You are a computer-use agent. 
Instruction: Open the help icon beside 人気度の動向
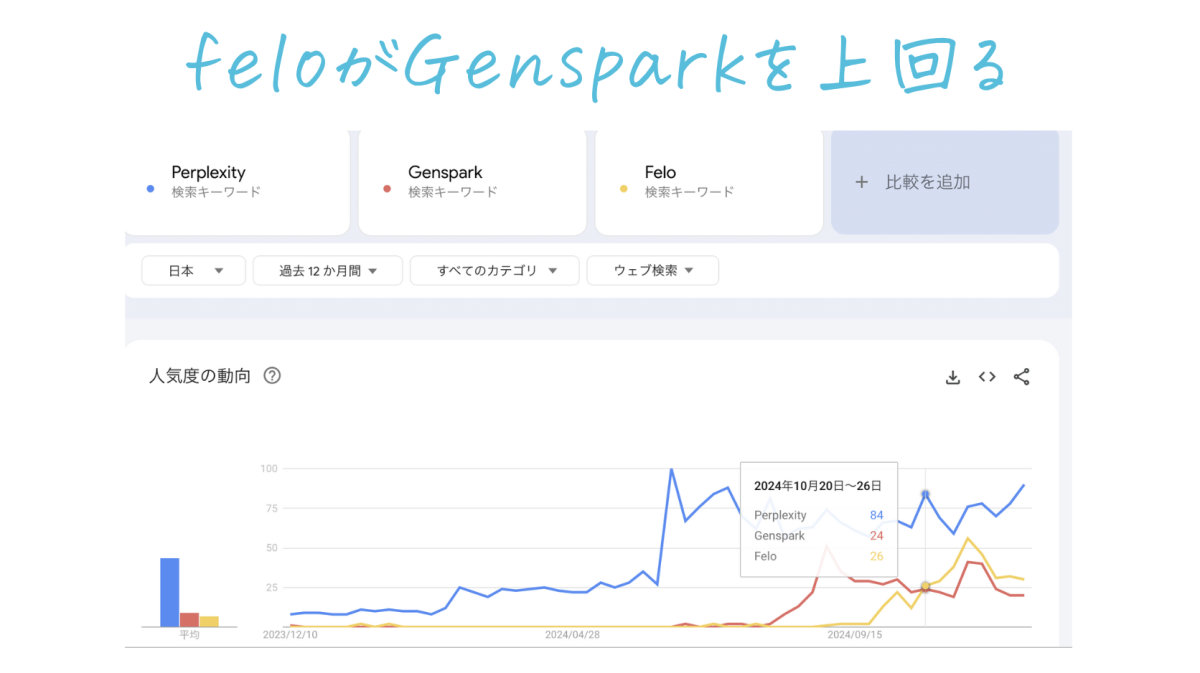pyautogui.click(x=272, y=377)
